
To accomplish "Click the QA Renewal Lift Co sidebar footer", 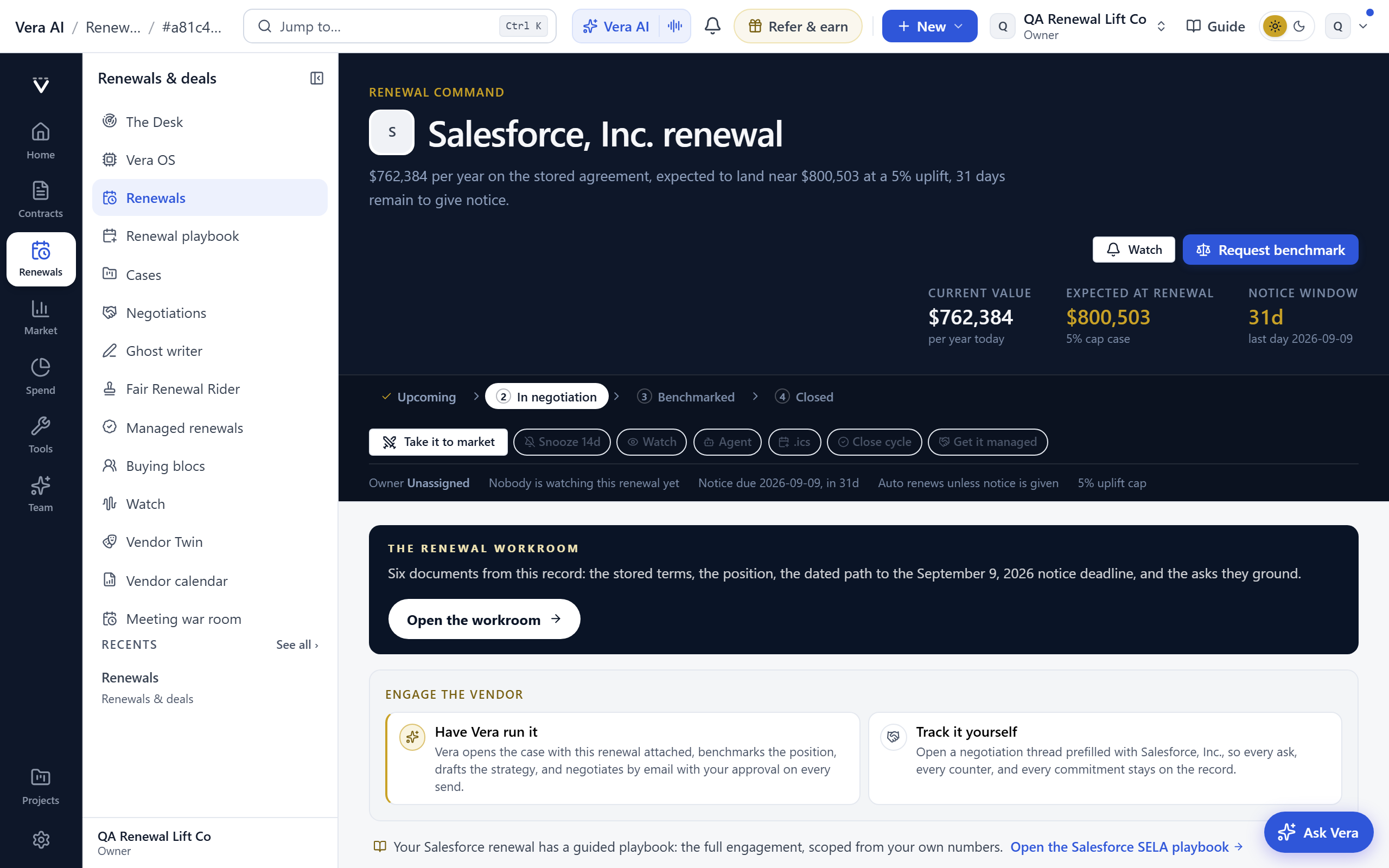I will coord(210,843).
